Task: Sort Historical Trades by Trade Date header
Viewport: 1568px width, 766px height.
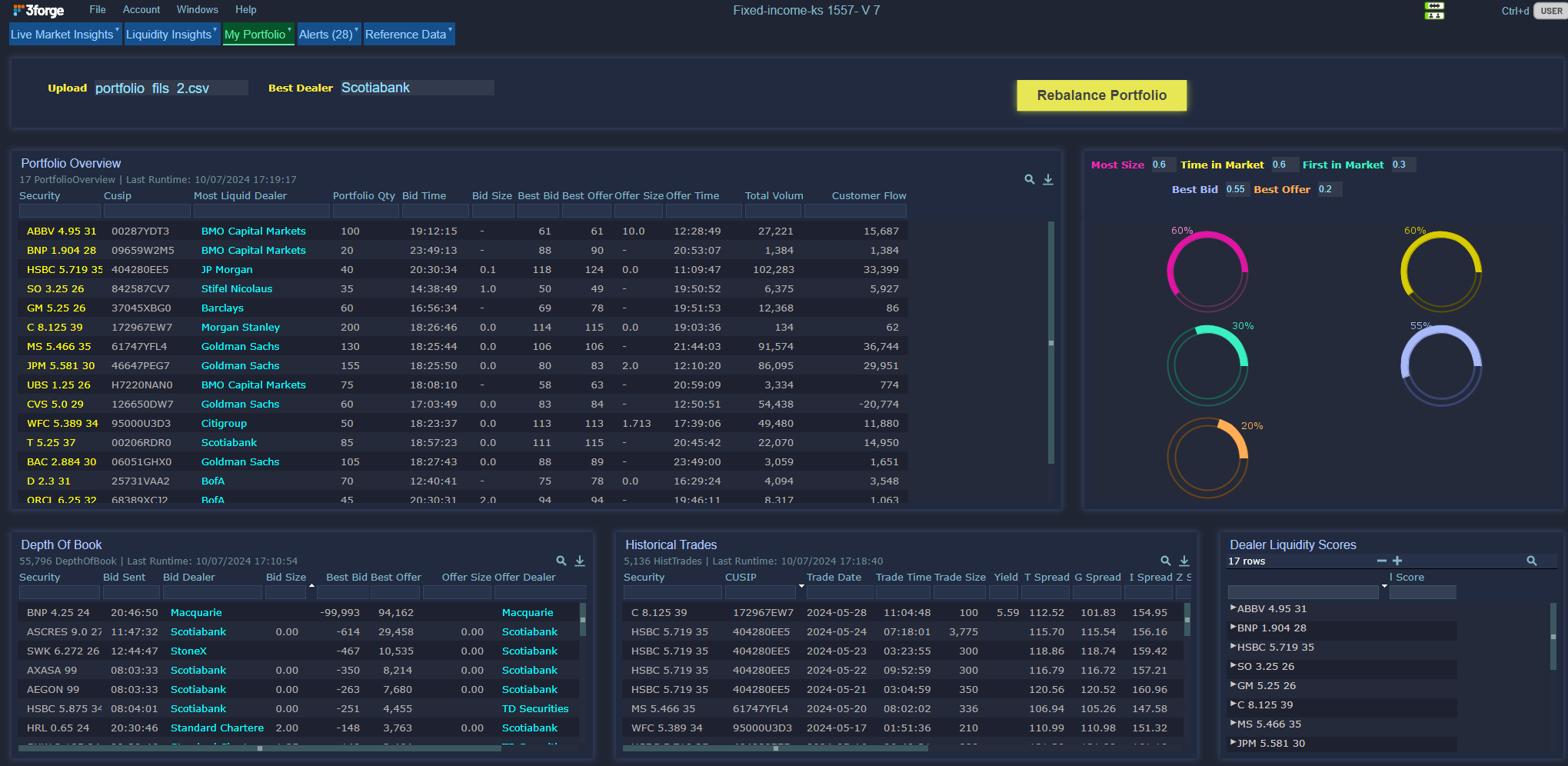Action: 834,577
